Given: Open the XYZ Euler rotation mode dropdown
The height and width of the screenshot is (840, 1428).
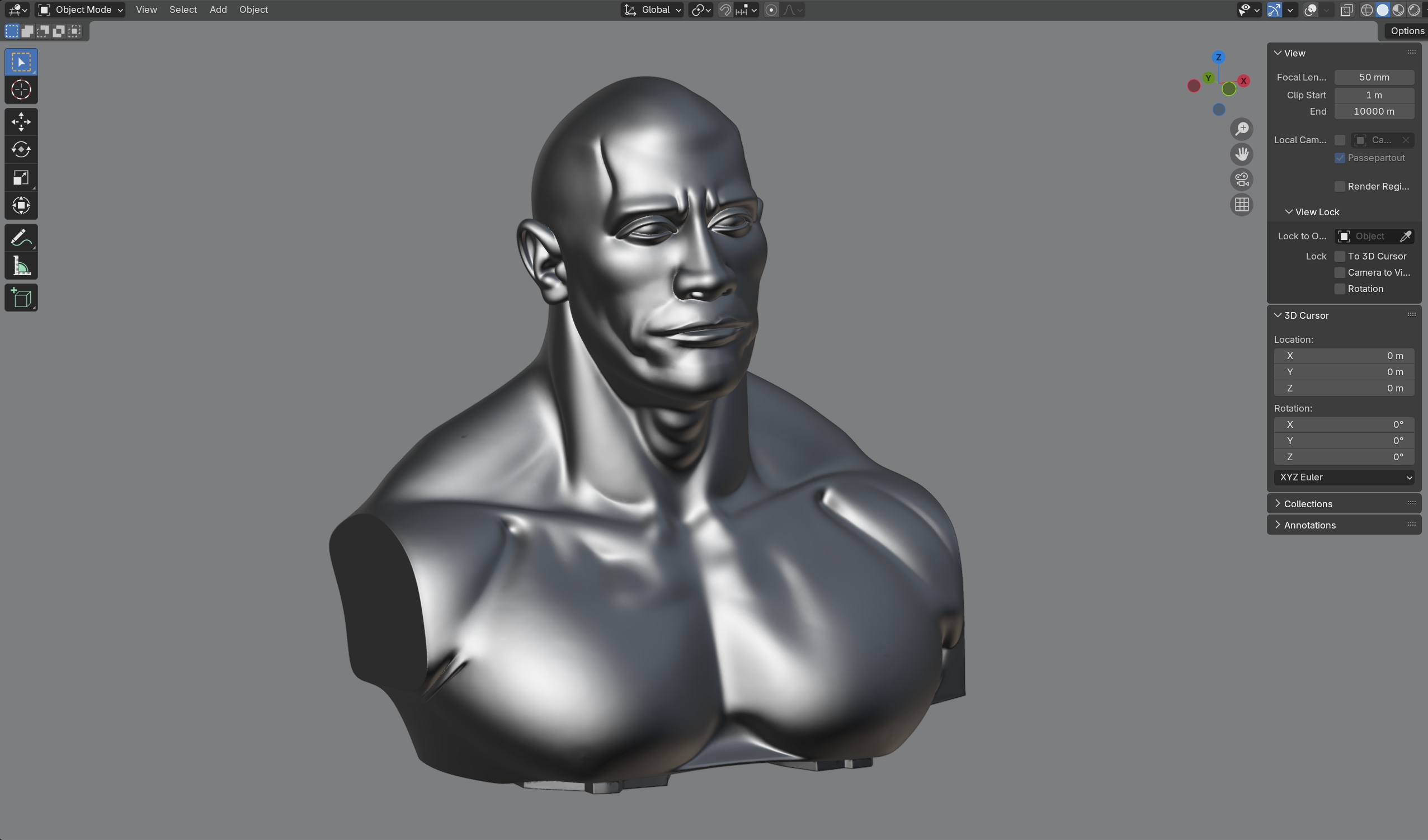Looking at the screenshot, I should click(x=1344, y=478).
